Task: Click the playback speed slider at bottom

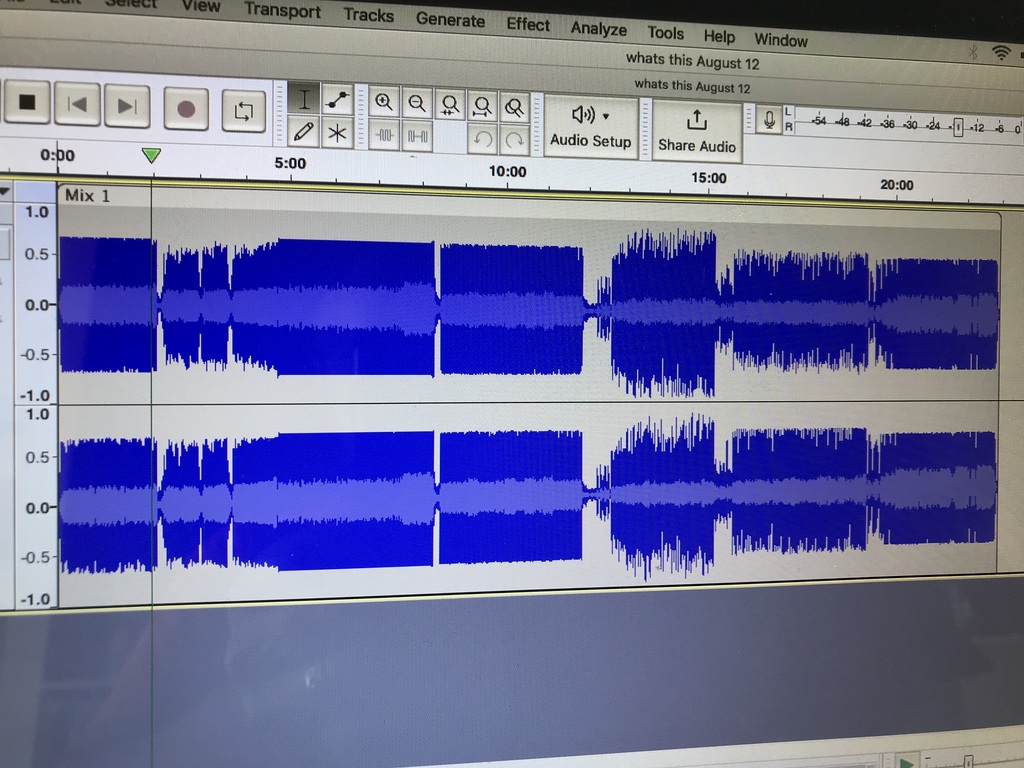Action: pos(968,761)
